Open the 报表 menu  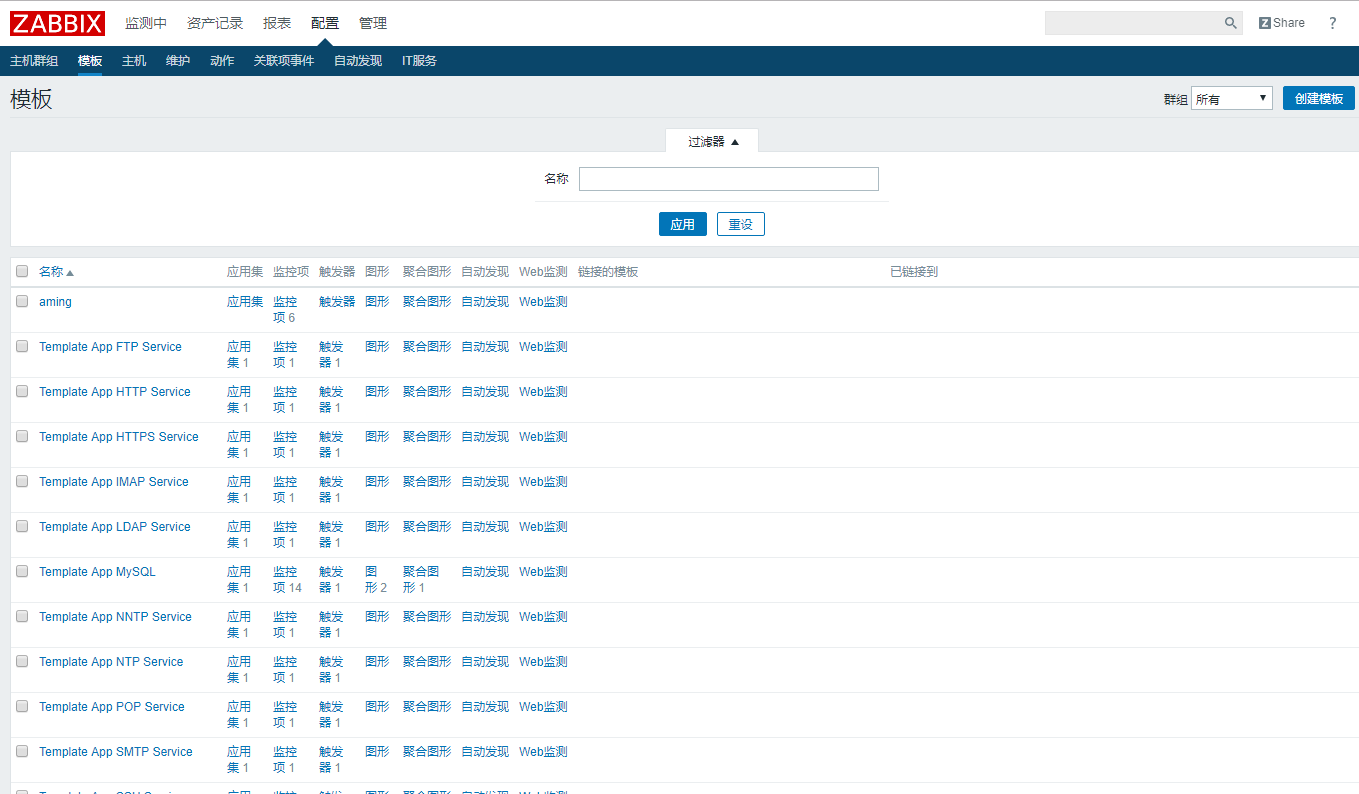click(277, 23)
